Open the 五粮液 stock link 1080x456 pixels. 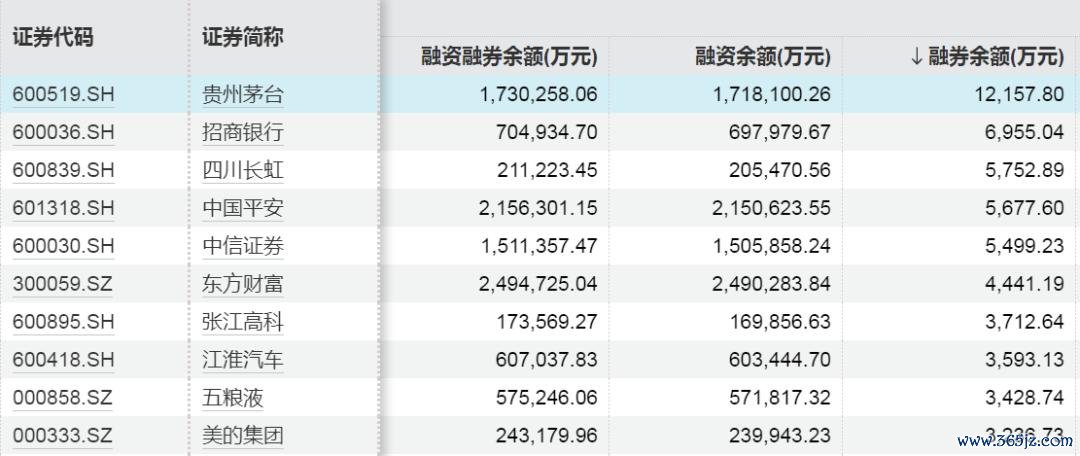(x=232, y=398)
